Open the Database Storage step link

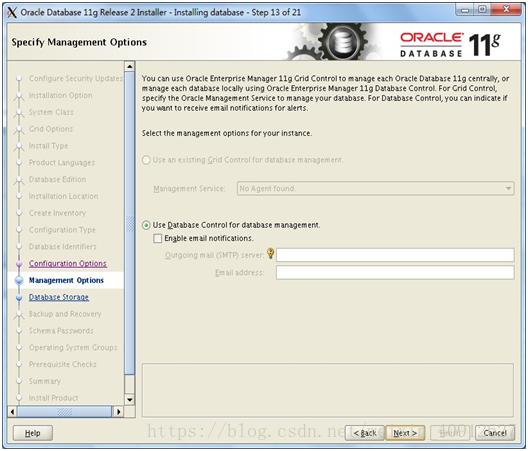coord(59,297)
